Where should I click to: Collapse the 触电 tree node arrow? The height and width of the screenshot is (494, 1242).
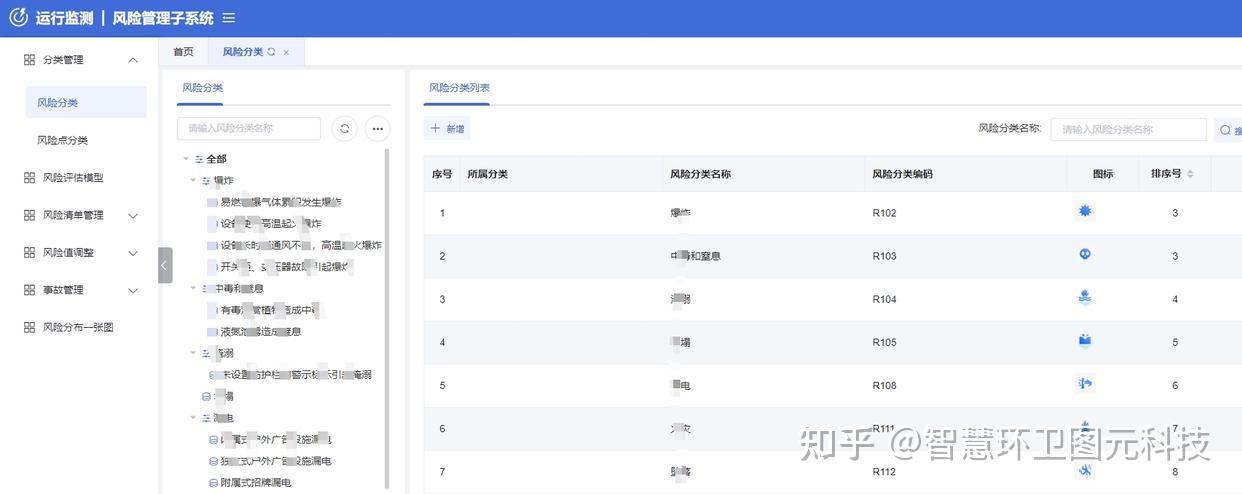[x=194, y=418]
